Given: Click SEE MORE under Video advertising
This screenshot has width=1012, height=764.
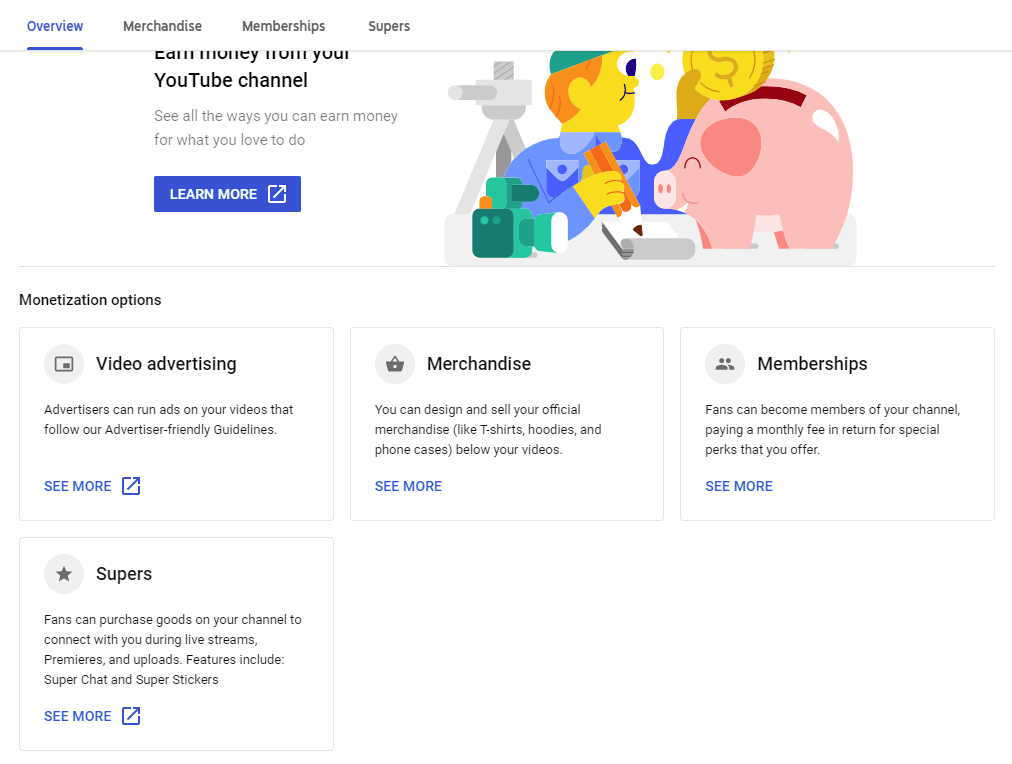Looking at the screenshot, I should point(77,486).
